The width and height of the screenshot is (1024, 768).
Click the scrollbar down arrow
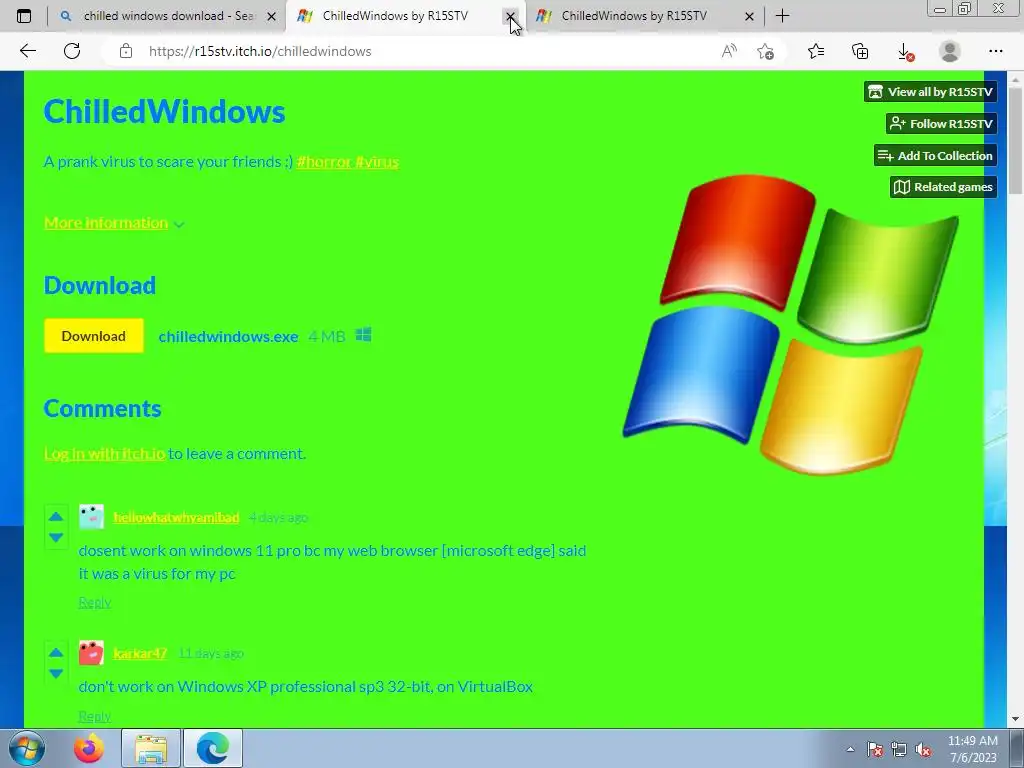[1015, 720]
